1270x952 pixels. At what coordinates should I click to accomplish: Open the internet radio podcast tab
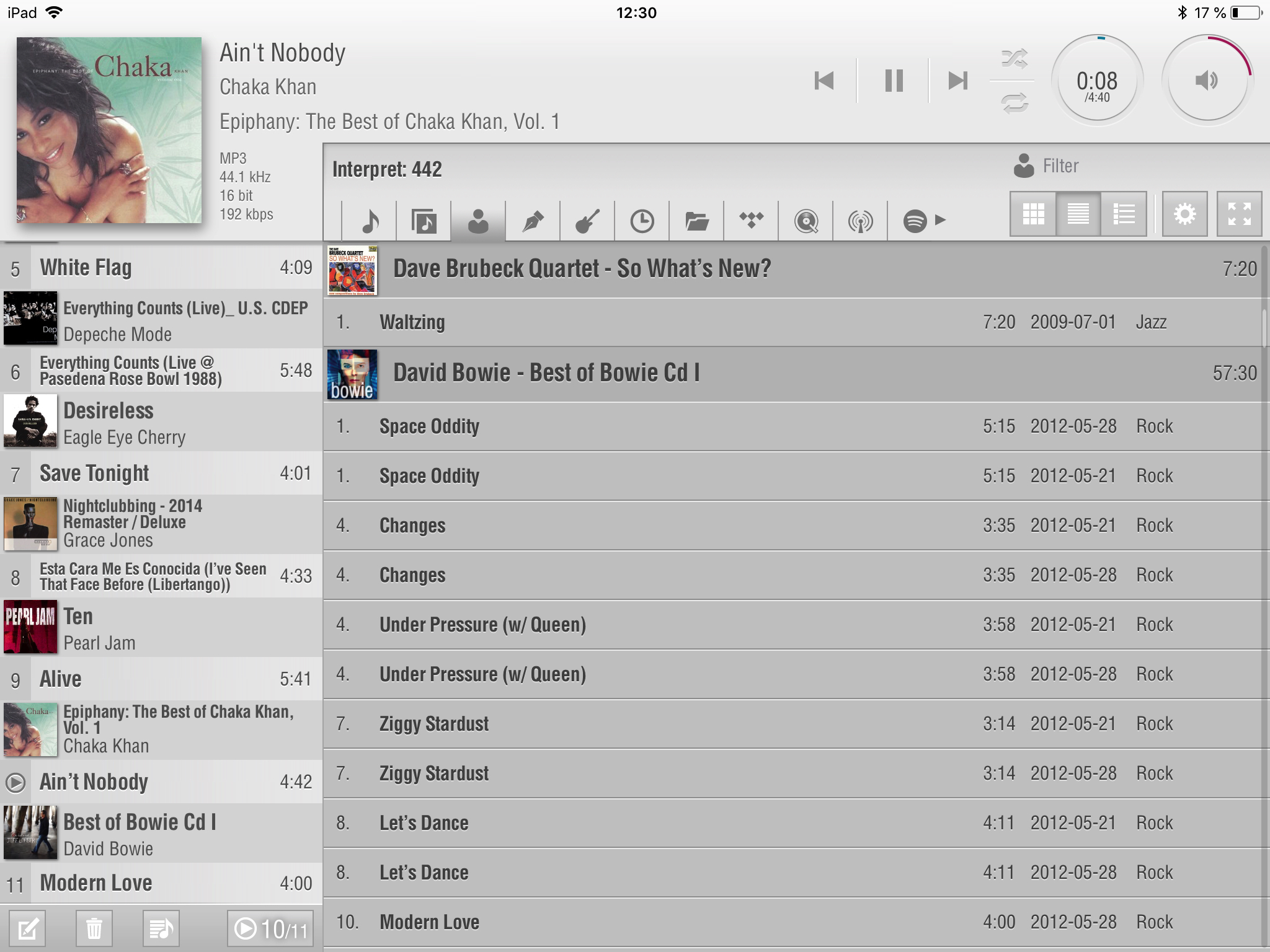(x=860, y=221)
